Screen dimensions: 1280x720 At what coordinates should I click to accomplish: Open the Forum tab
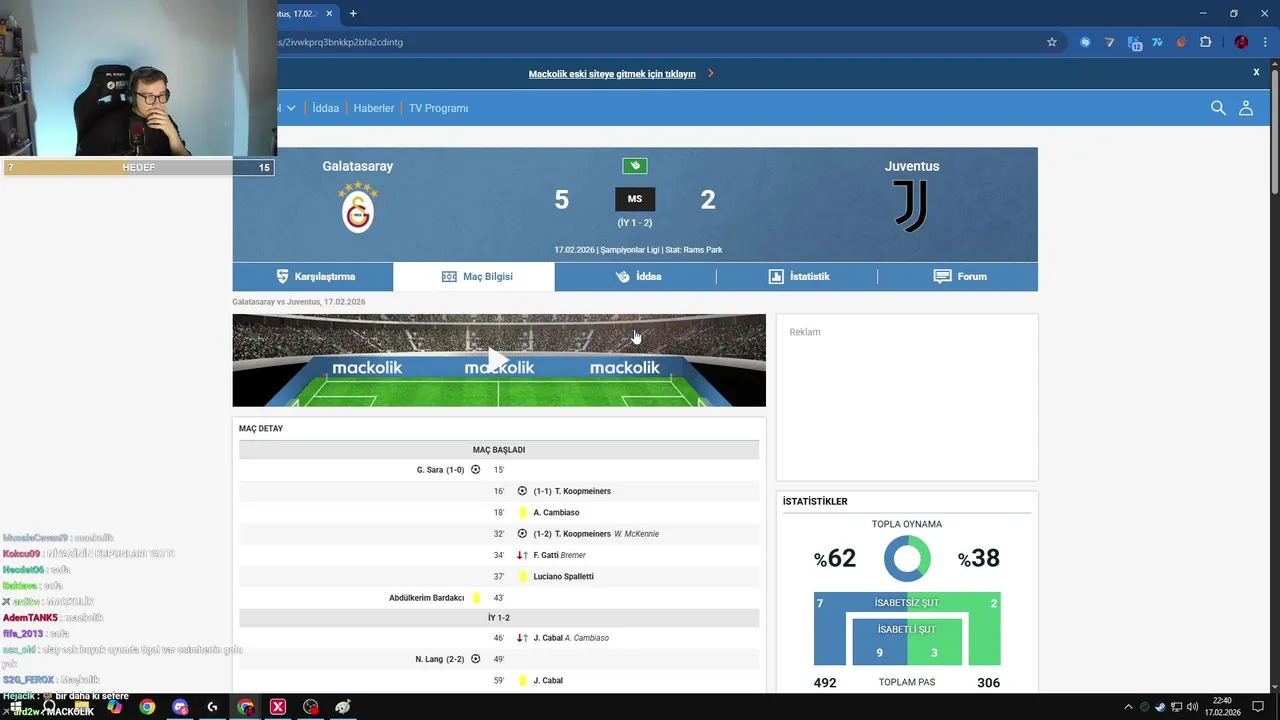[958, 276]
